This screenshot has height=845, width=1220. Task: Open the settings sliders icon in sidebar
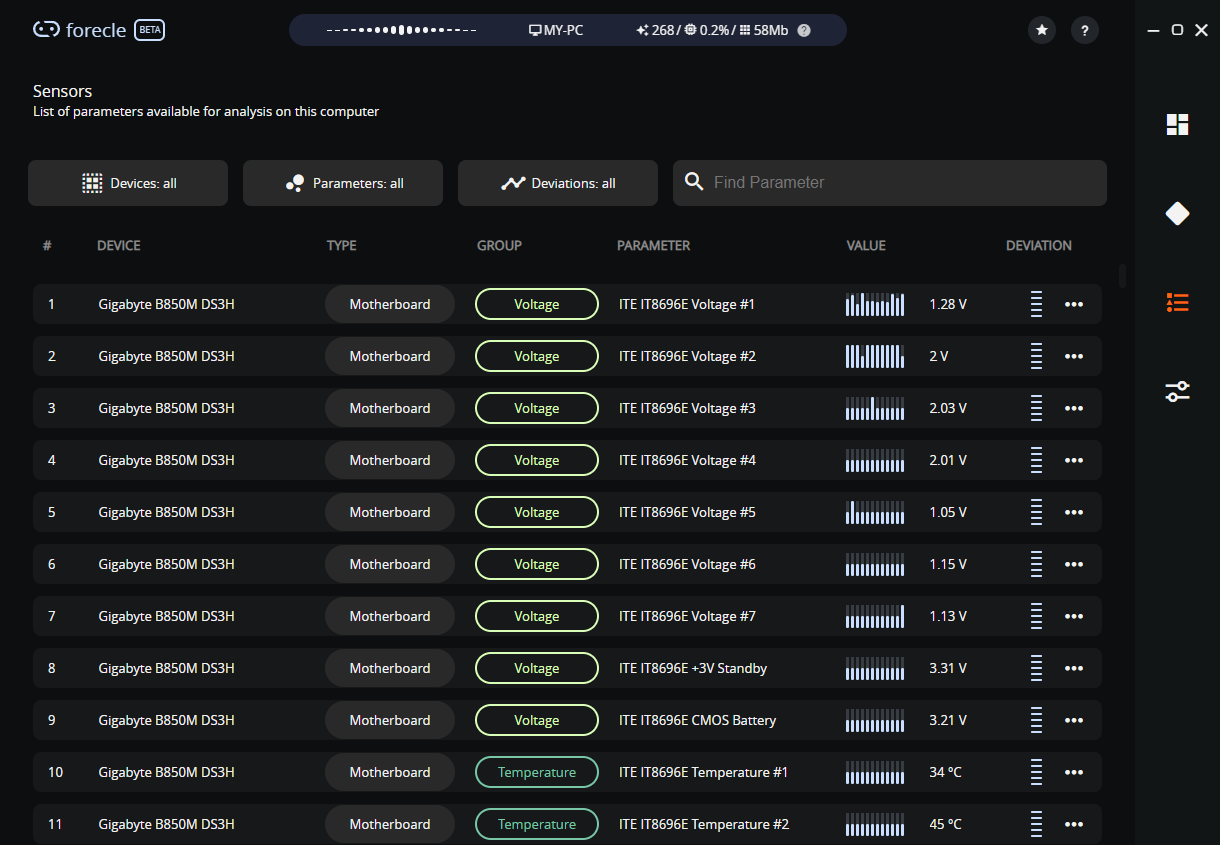(1177, 391)
